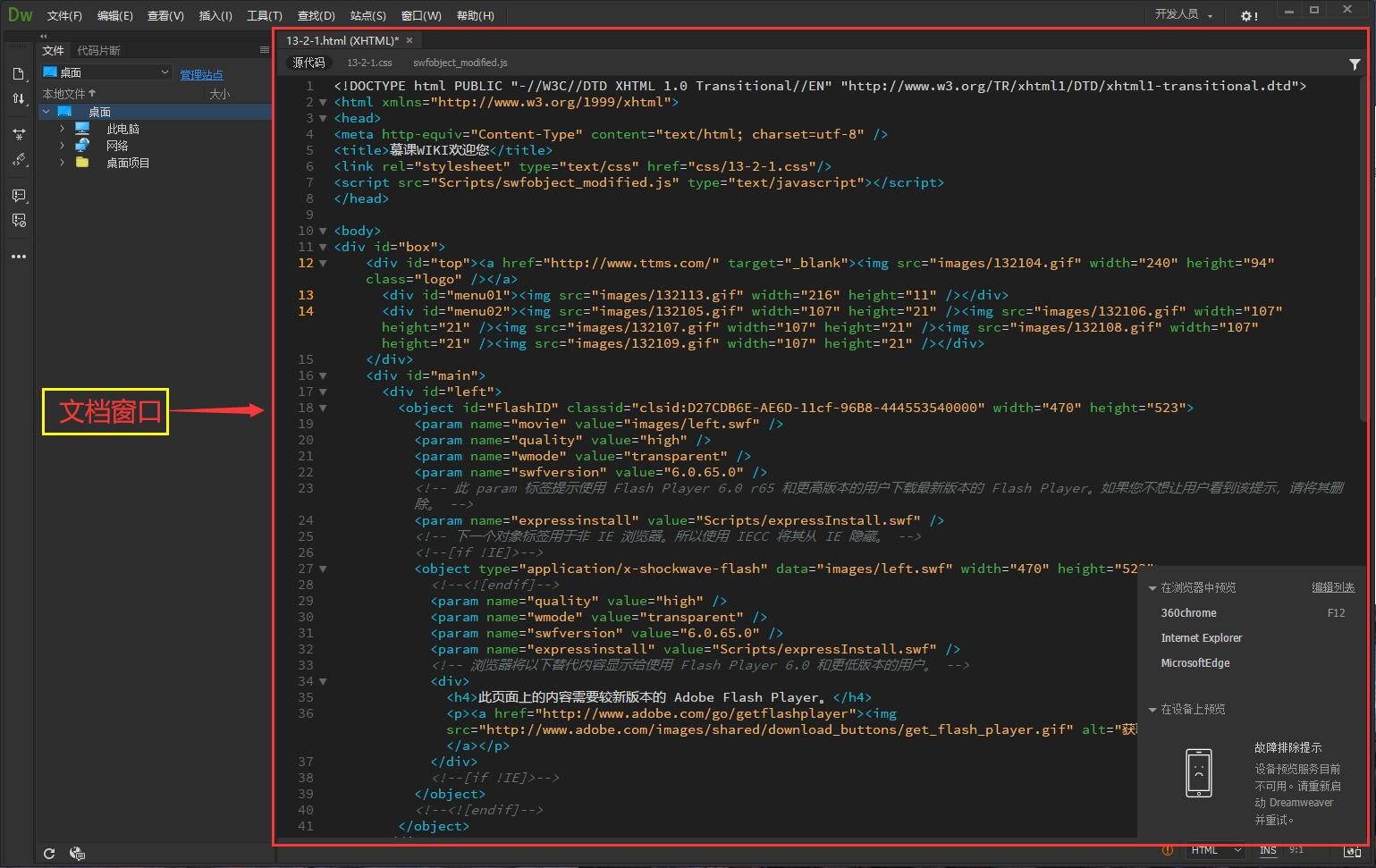The height and width of the screenshot is (868, 1376).
Task: Expand the 网络 tree node
Action: point(62,145)
